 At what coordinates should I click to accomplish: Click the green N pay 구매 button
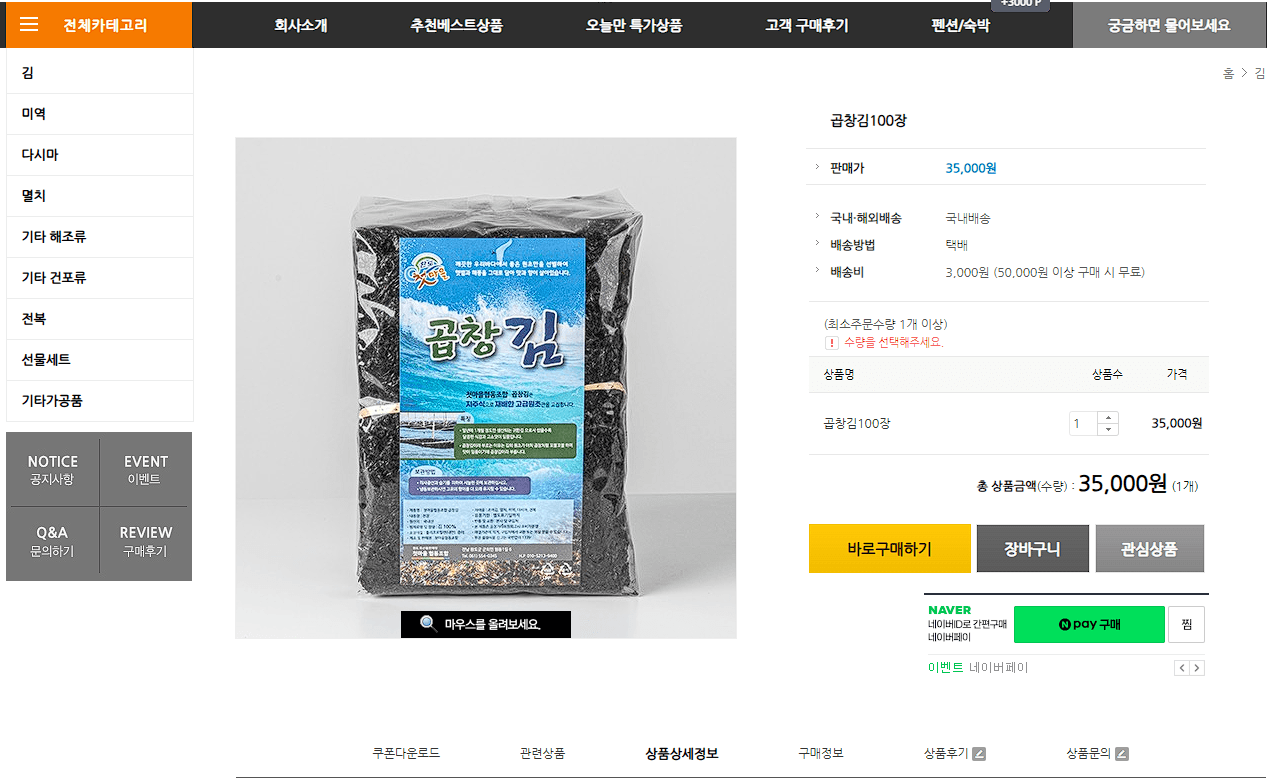click(x=1089, y=624)
